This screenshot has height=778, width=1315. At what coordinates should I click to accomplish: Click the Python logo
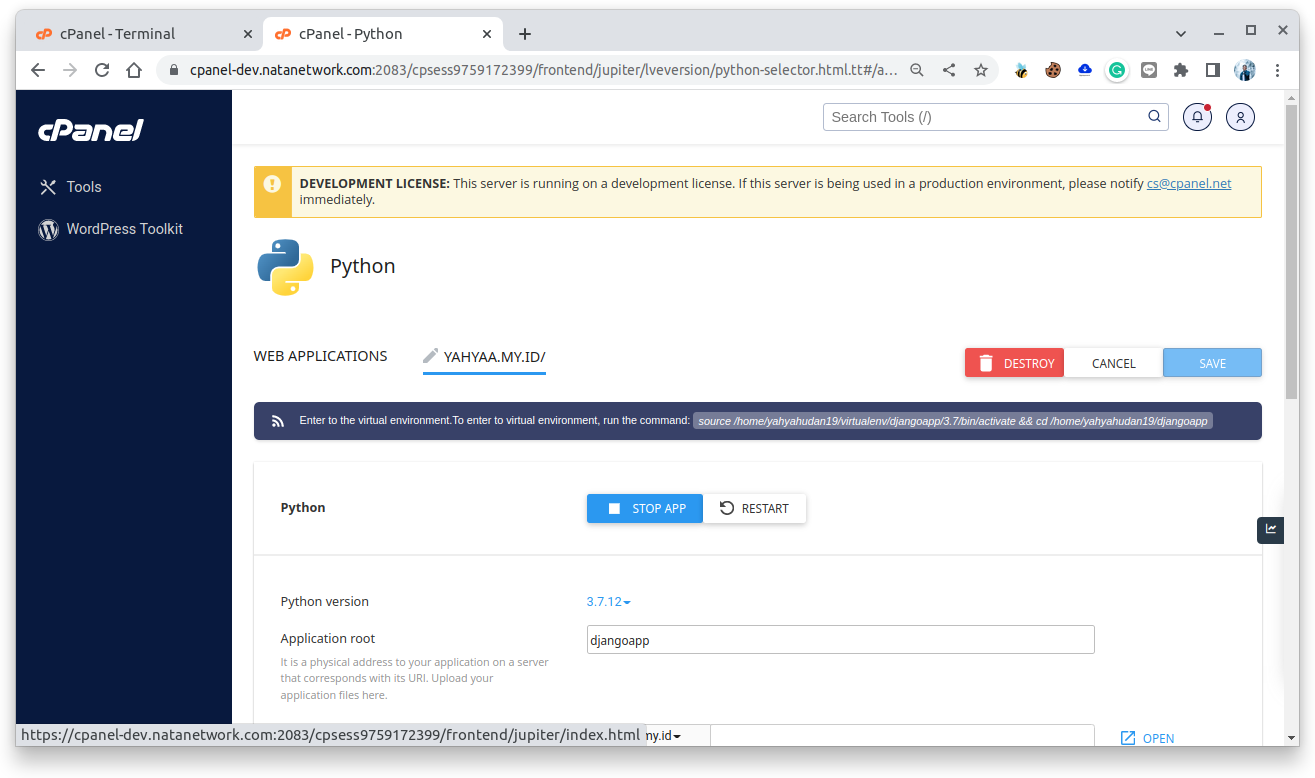pyautogui.click(x=285, y=267)
